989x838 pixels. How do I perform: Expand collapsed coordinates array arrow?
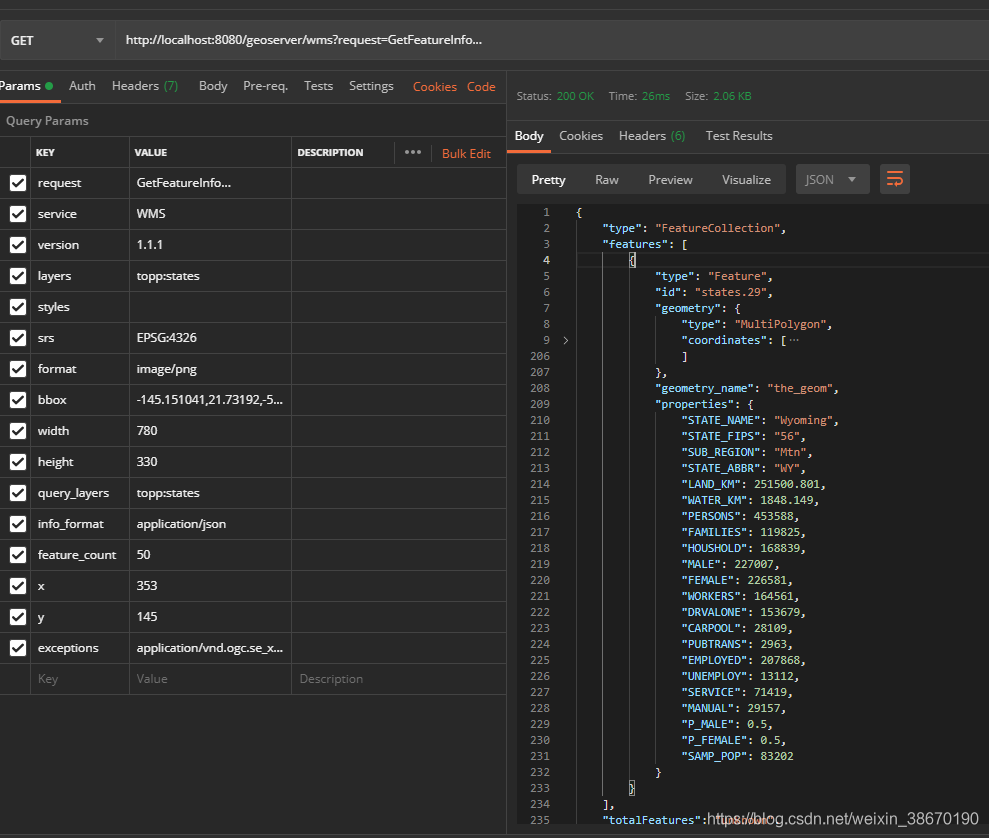click(x=566, y=341)
